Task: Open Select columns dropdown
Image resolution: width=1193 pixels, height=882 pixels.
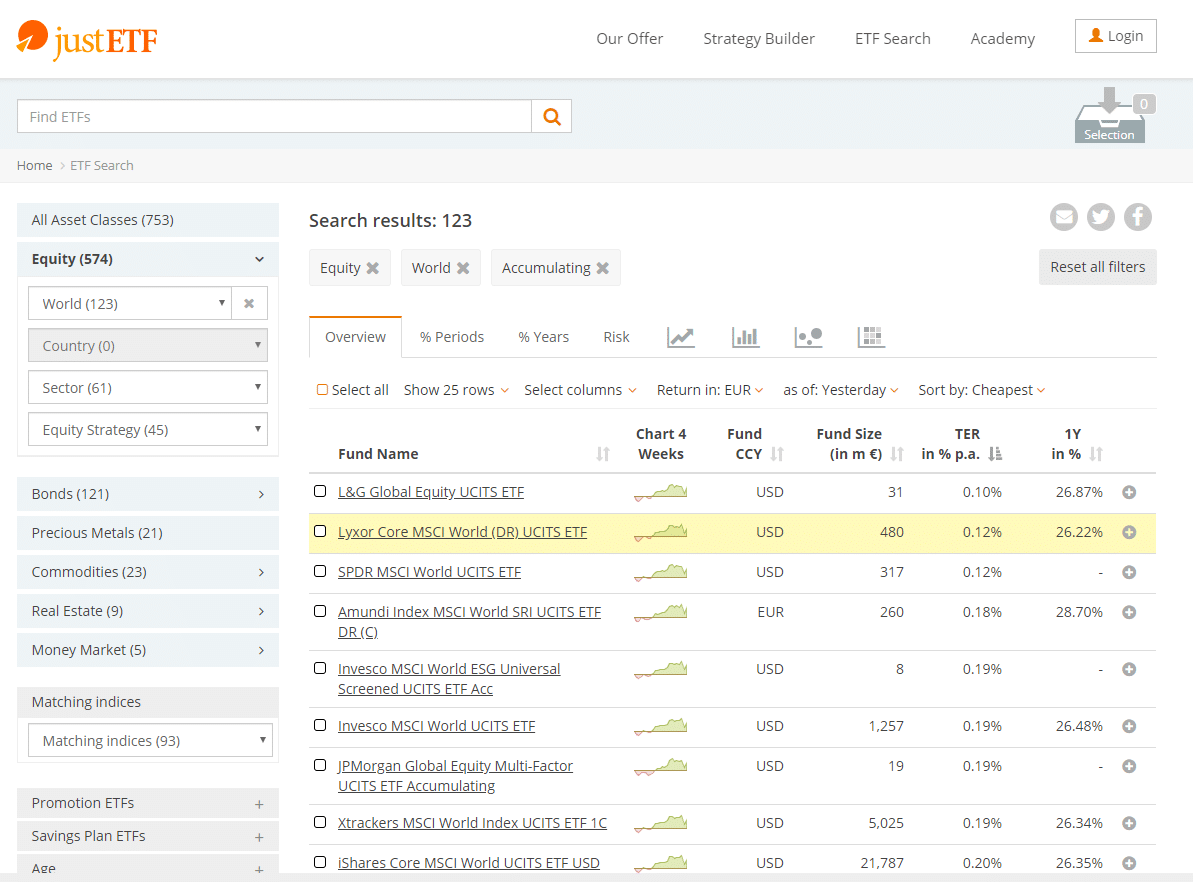Action: (x=580, y=390)
